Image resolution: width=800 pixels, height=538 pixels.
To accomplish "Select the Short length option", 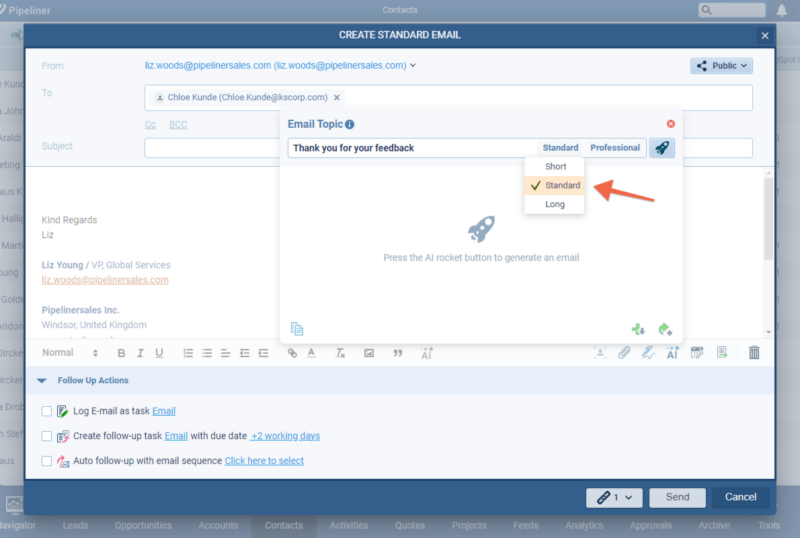I will point(555,166).
